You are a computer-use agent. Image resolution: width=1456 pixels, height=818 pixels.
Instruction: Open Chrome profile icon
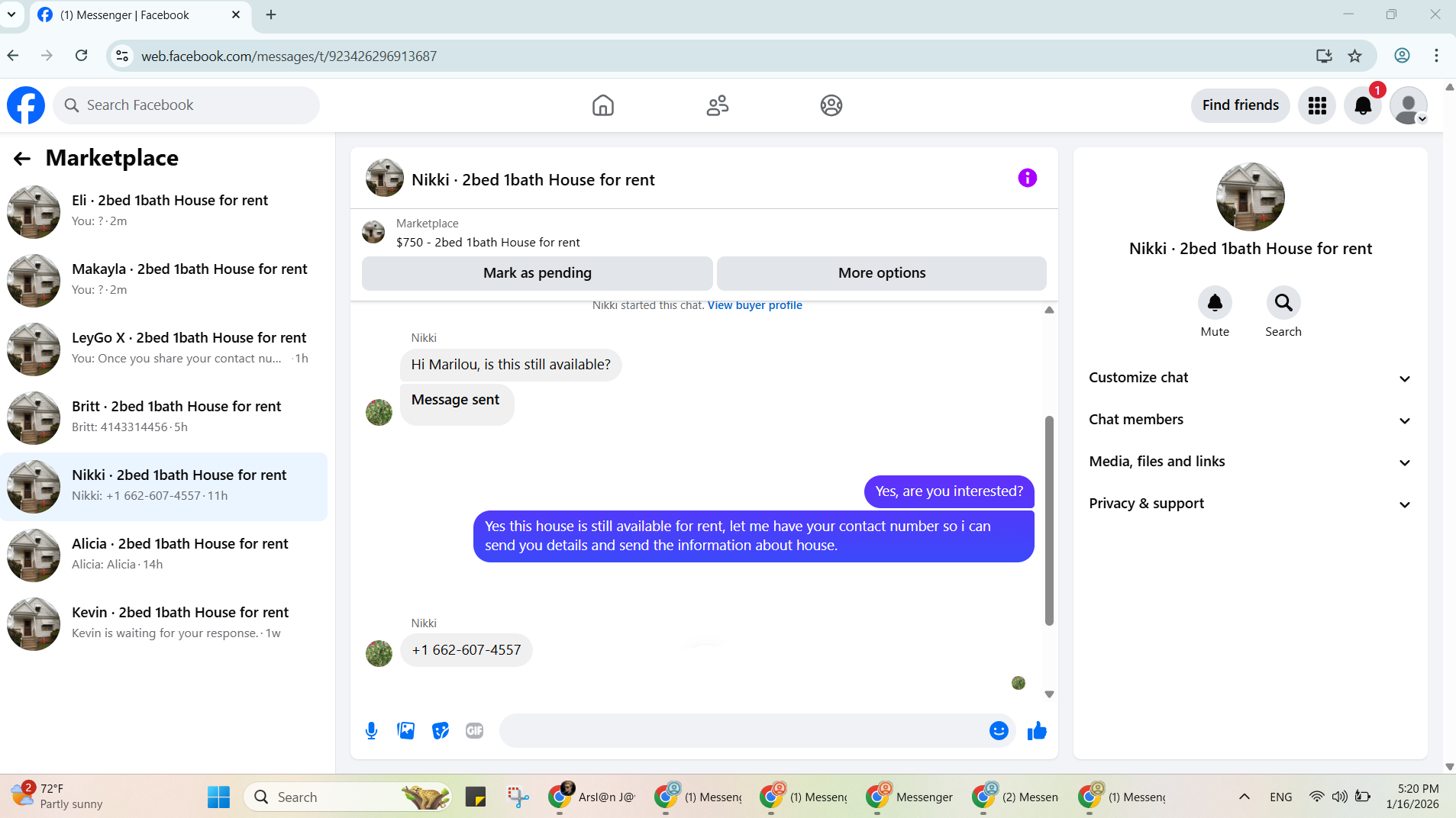[x=1402, y=56]
